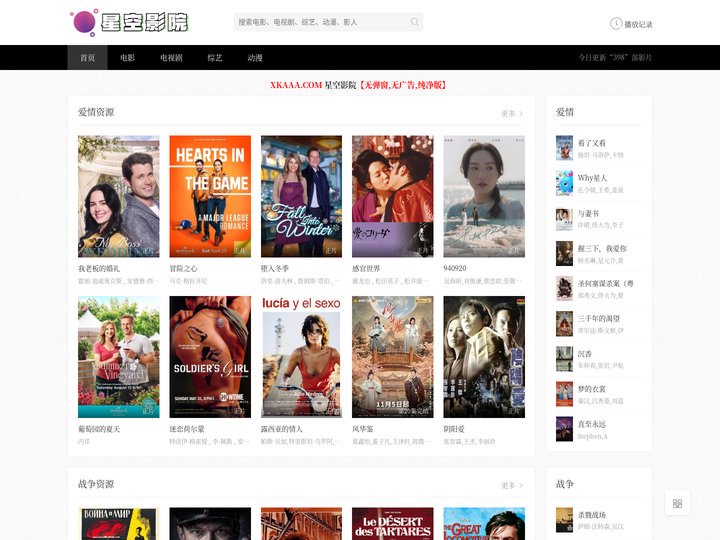Open 三千年的渴望 in the sidebar list
Viewport: 720px width, 540px height.
coord(598,318)
